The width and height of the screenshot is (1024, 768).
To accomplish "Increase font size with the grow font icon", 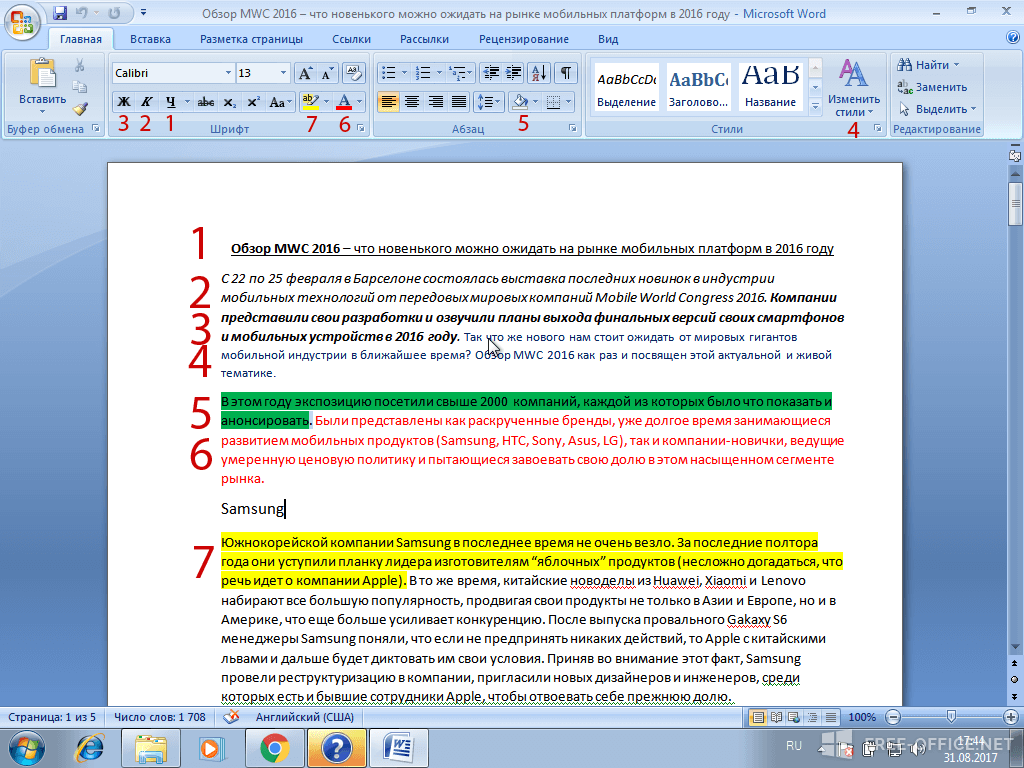I will coord(305,73).
